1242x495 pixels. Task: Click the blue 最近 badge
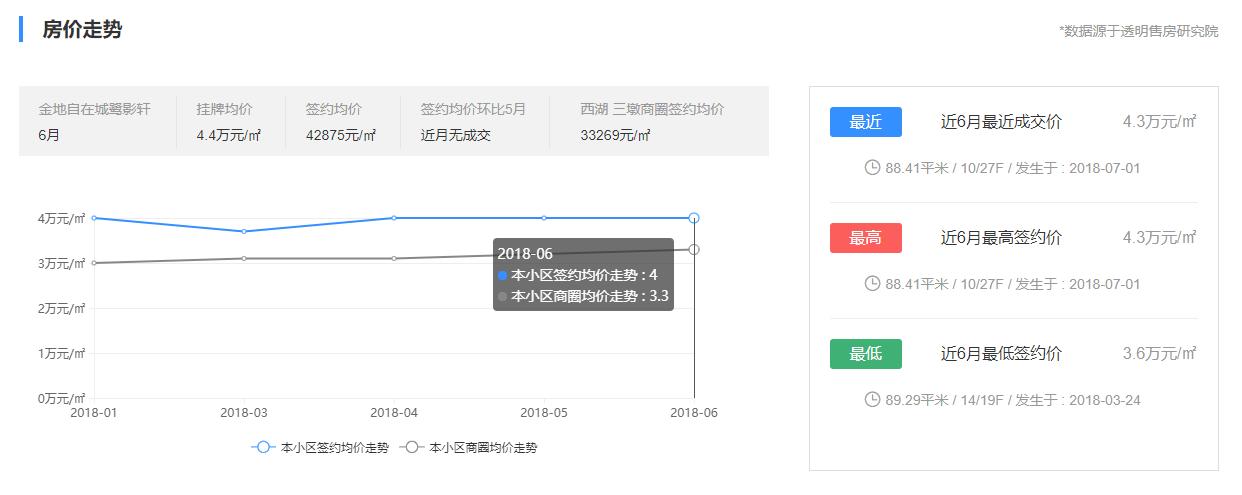click(866, 122)
